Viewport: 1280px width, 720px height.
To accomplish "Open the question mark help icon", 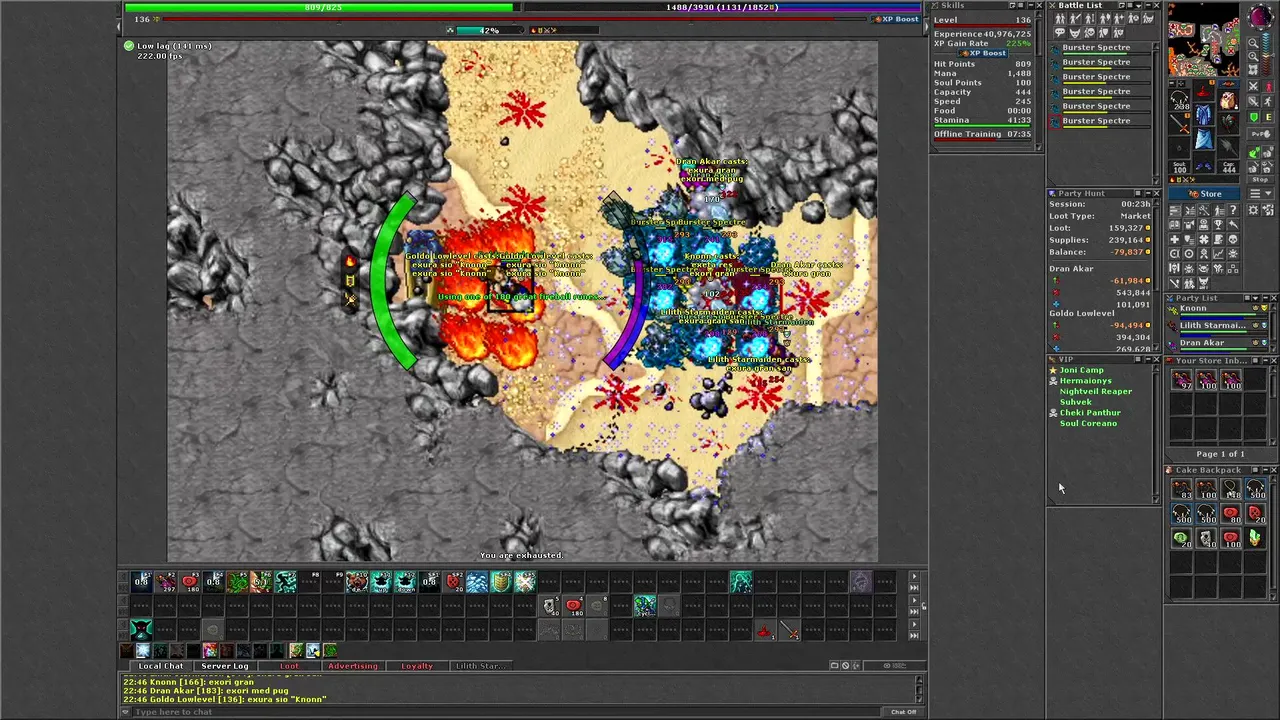I will pos(1233,210).
